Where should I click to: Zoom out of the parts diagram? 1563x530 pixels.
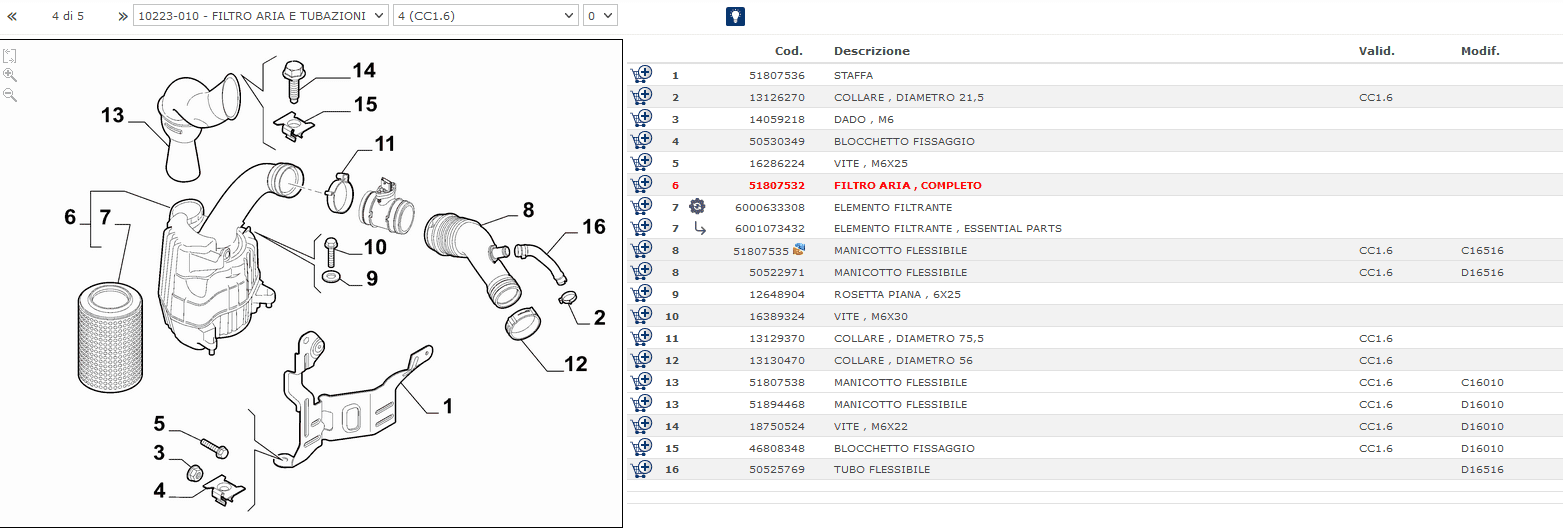point(10,95)
